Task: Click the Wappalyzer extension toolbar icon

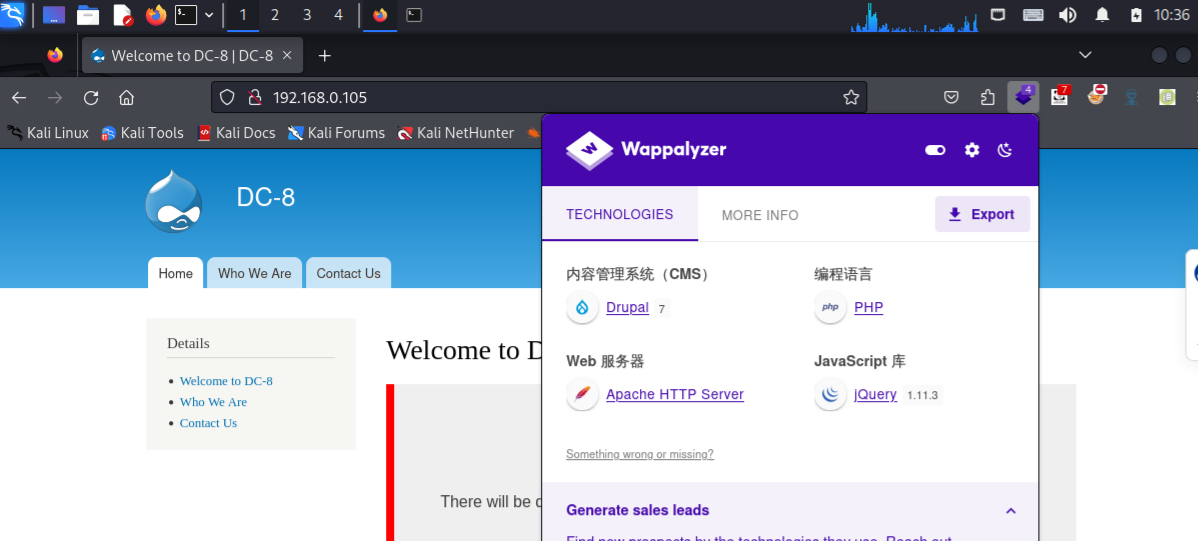Action: click(1023, 97)
